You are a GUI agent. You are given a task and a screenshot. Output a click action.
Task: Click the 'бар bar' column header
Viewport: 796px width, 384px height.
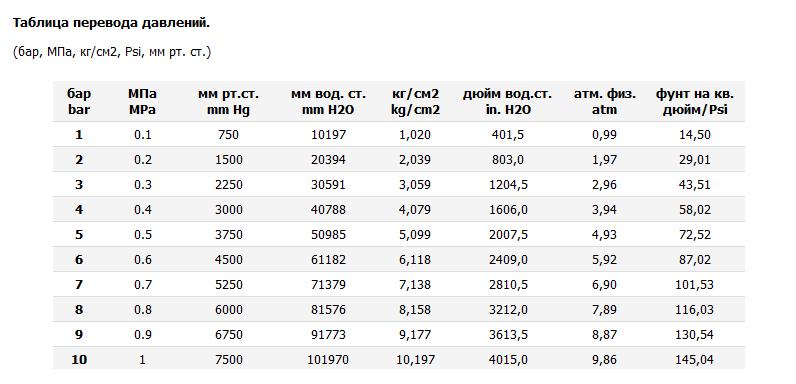(79, 102)
